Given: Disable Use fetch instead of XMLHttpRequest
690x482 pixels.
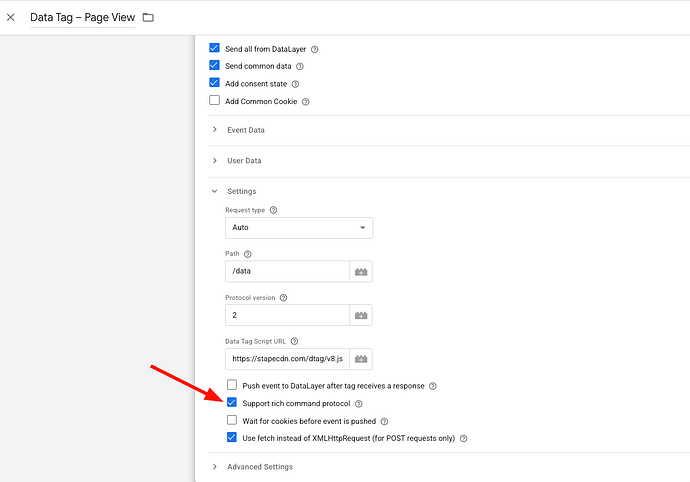Looking at the screenshot, I should coord(232,438).
